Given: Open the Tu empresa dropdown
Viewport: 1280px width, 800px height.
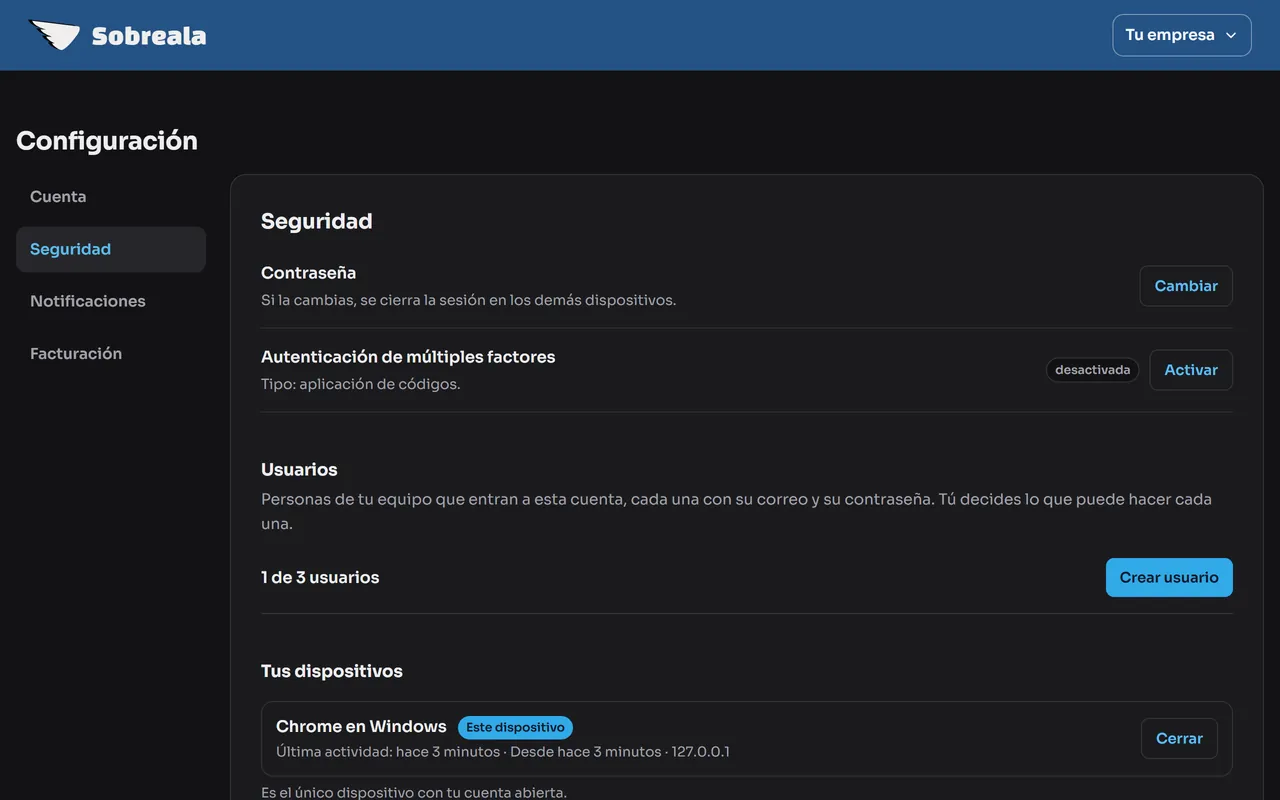Looking at the screenshot, I should [x=1181, y=35].
